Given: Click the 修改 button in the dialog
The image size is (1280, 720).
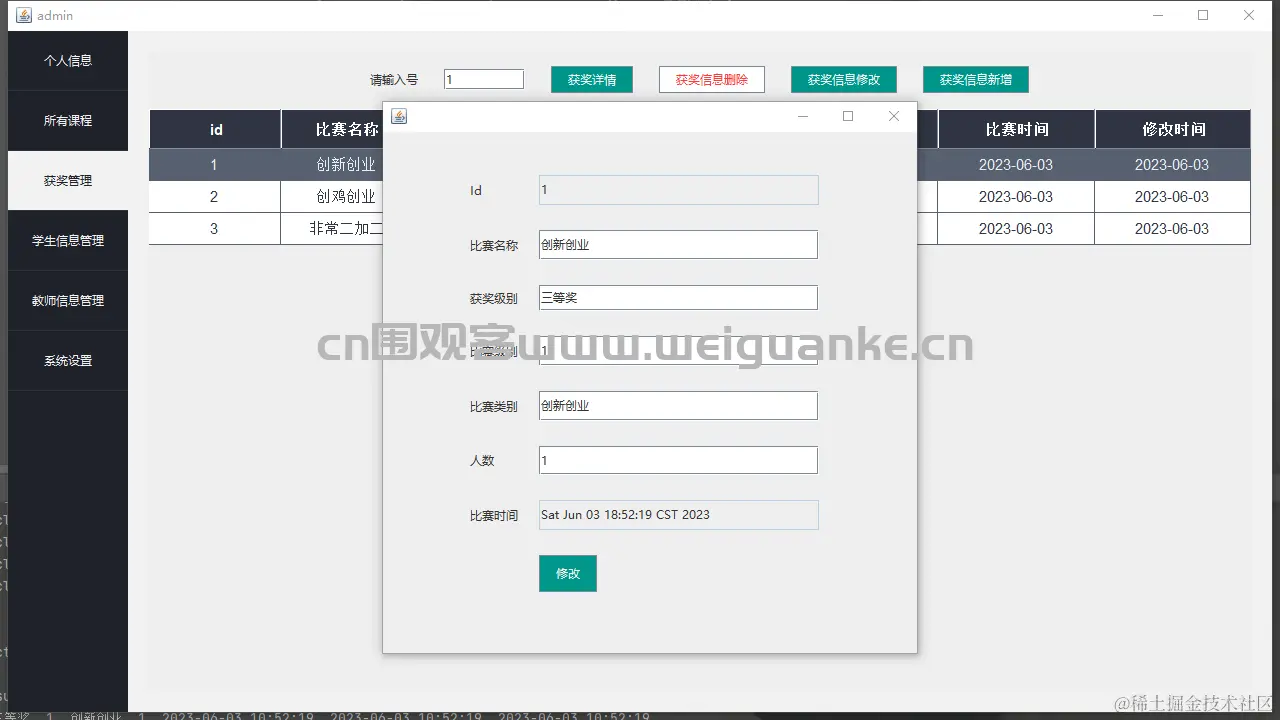Looking at the screenshot, I should 568,573.
